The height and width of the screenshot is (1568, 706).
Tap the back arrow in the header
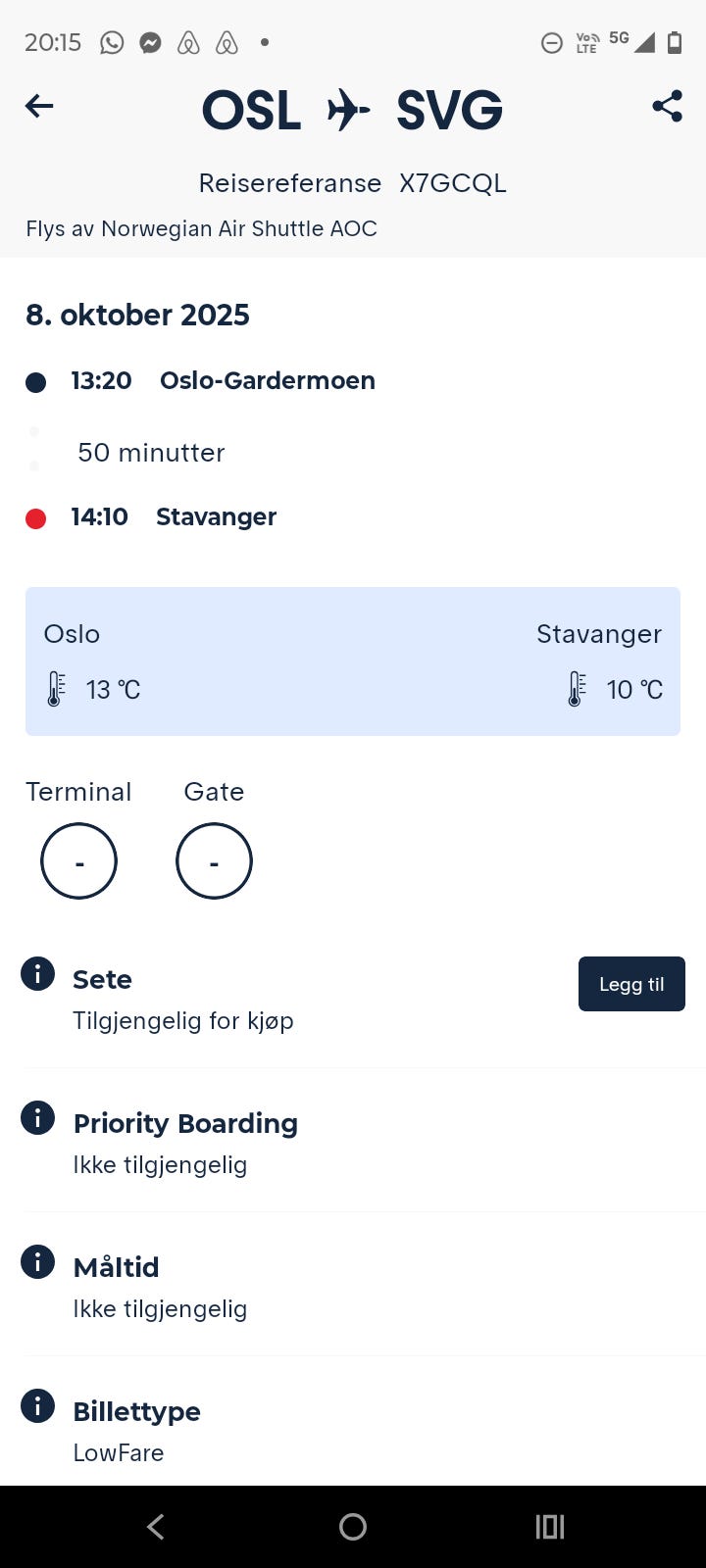point(38,106)
